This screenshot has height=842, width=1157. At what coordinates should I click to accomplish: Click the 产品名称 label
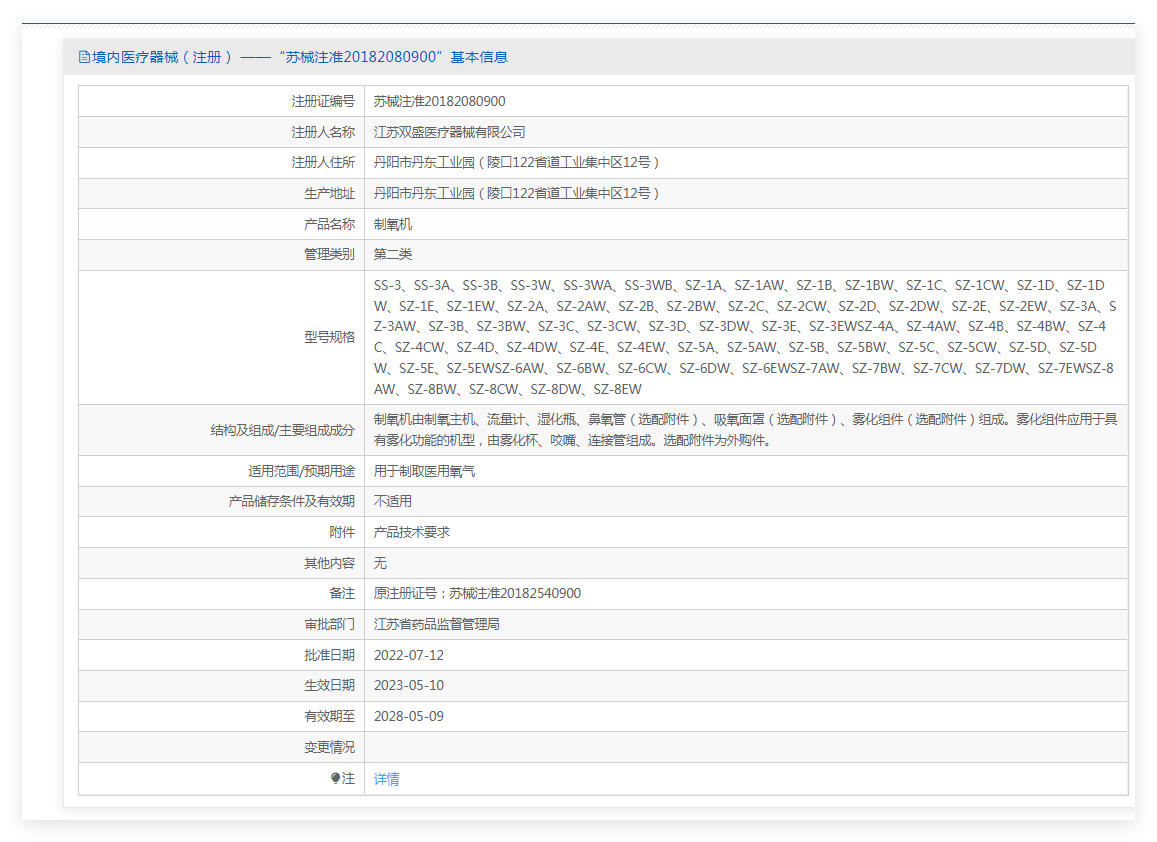pos(330,224)
